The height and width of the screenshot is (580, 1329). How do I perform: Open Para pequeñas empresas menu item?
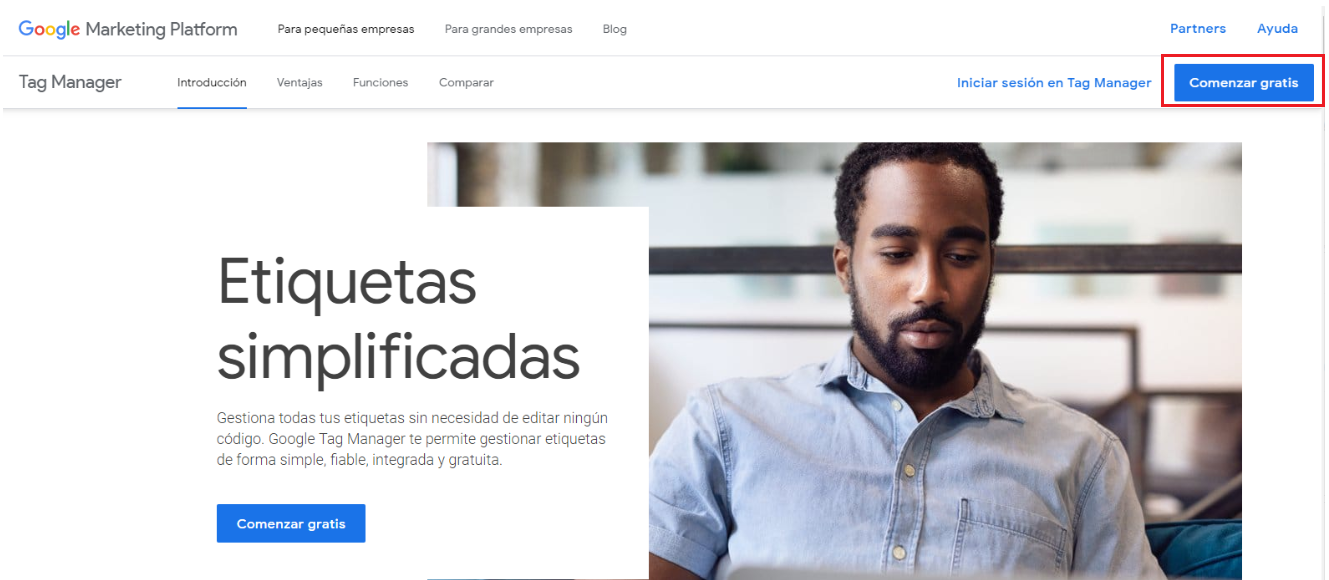pyautogui.click(x=346, y=29)
